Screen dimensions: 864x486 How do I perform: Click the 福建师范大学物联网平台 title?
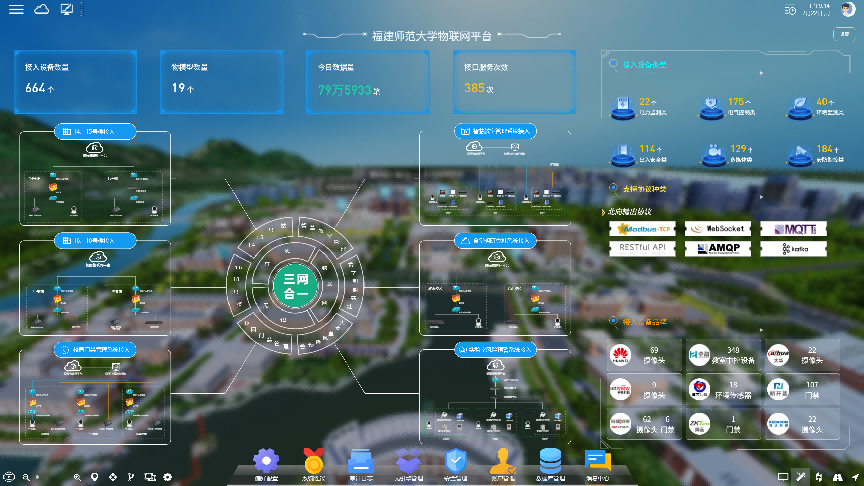pyautogui.click(x=431, y=36)
